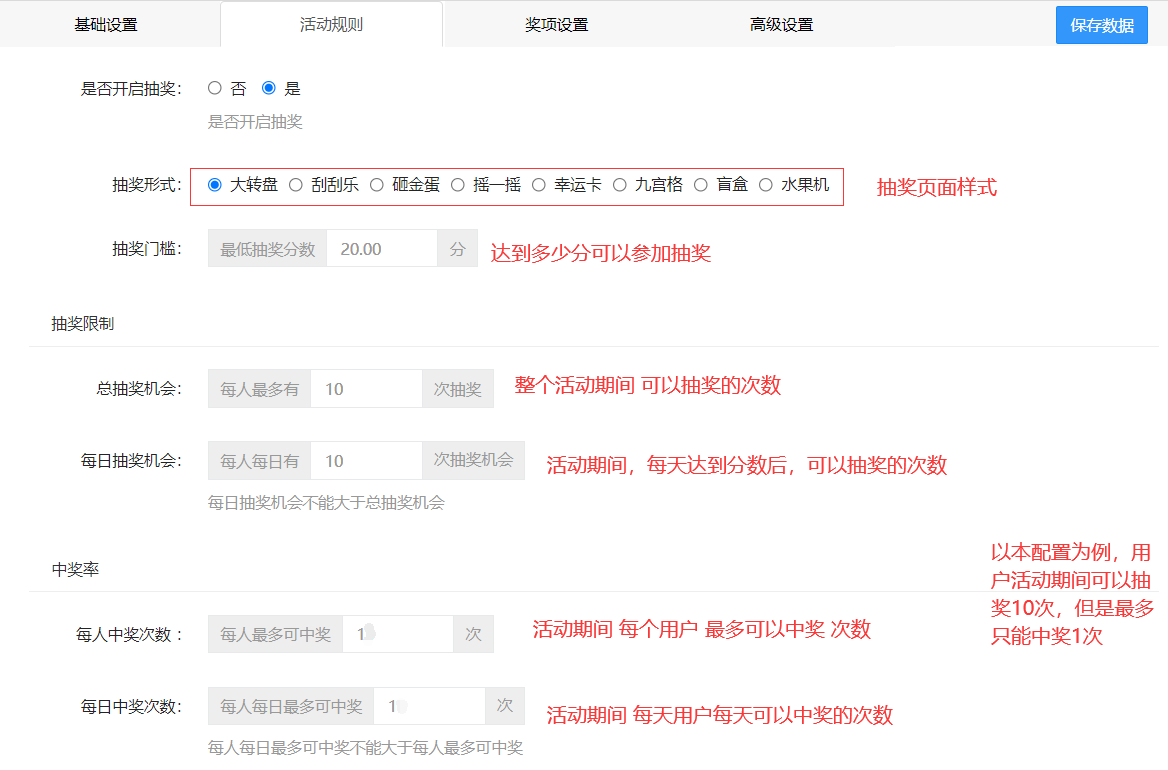
Task: Click the 每日中奖次数 field label
Action: pos(132,707)
